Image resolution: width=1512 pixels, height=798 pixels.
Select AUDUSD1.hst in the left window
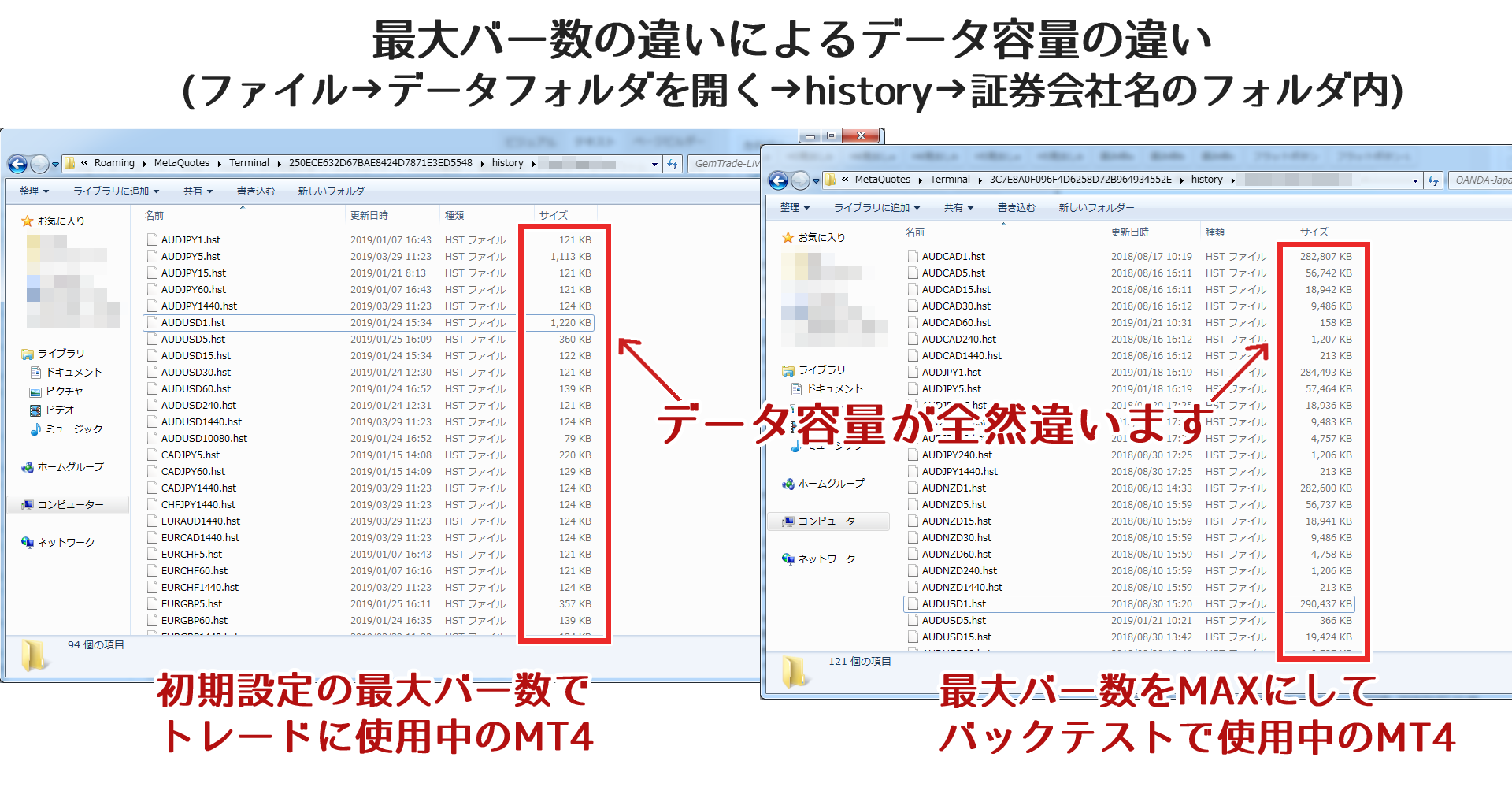tap(368, 322)
